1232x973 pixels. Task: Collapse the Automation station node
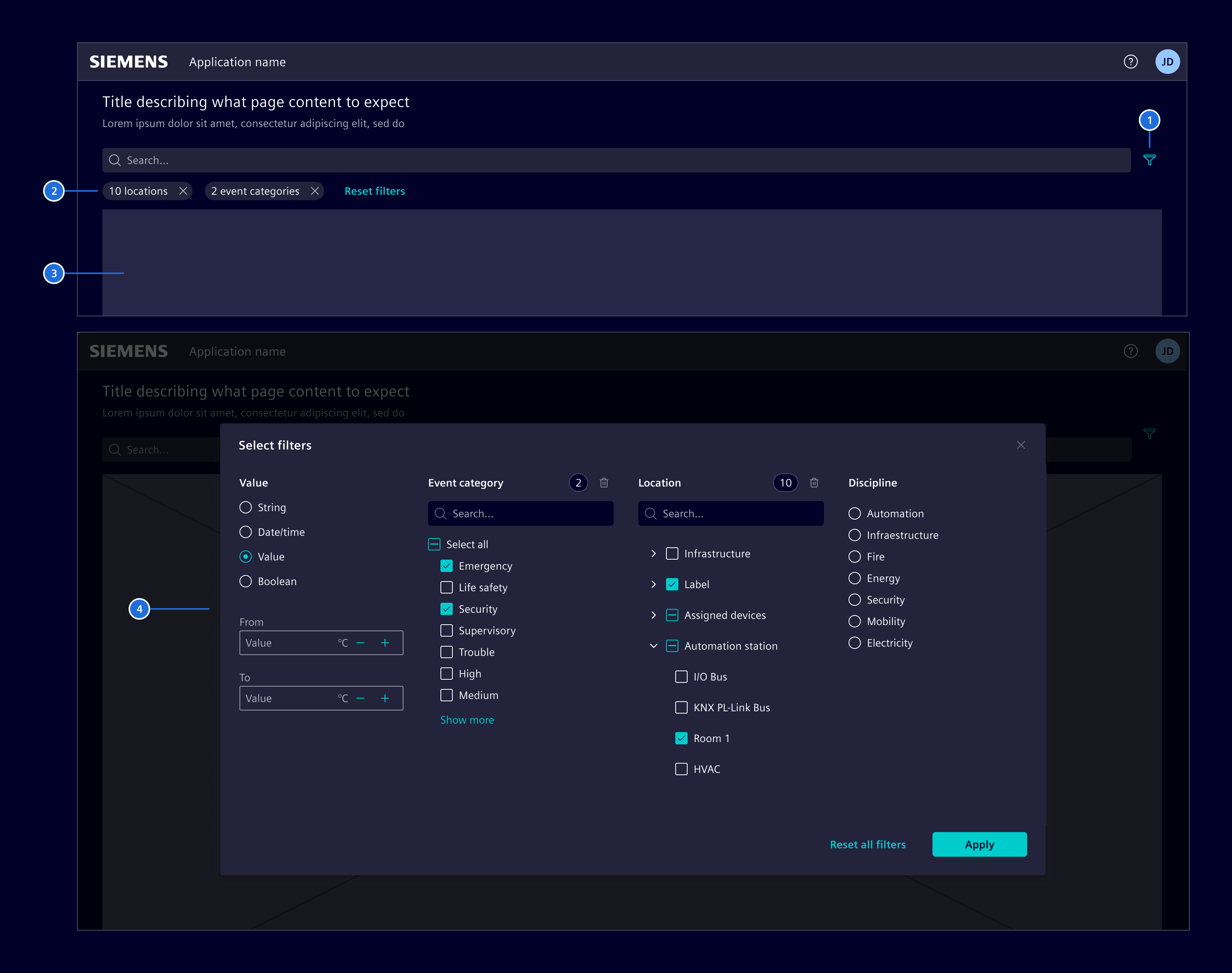point(653,646)
